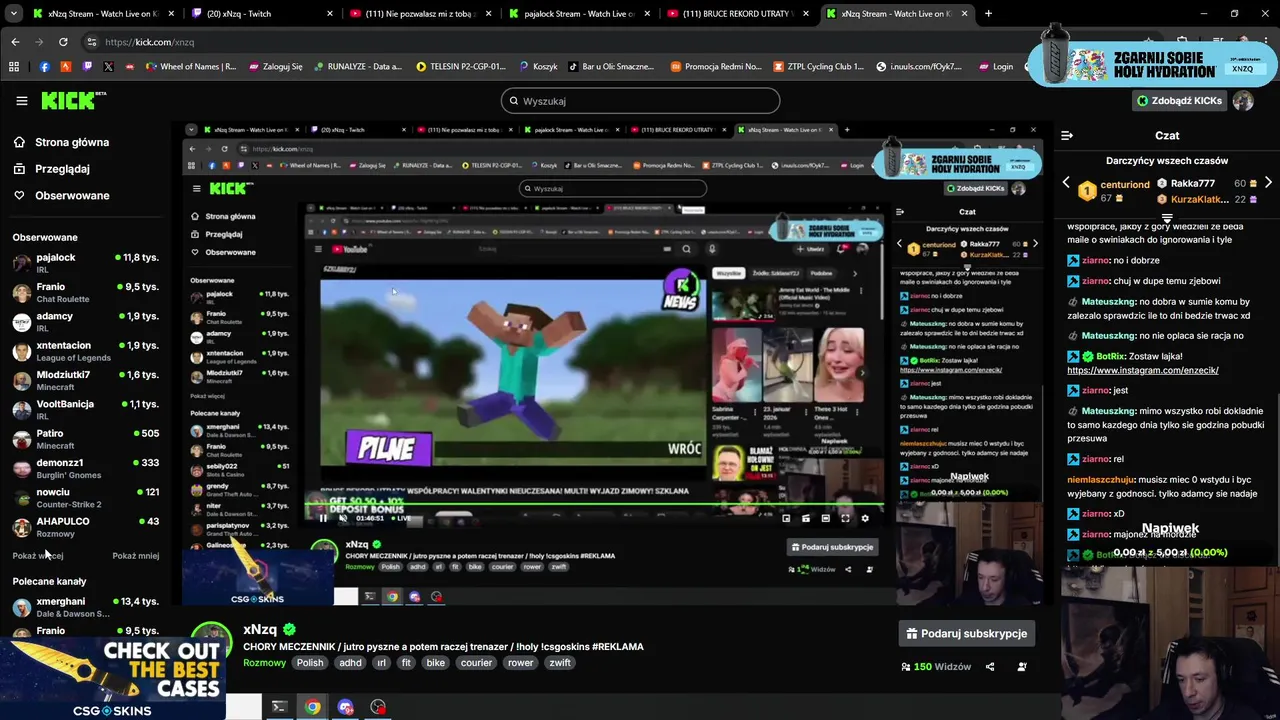1280x720 pixels.
Task: Click the verified badge next to xNzq
Action: click(289, 630)
